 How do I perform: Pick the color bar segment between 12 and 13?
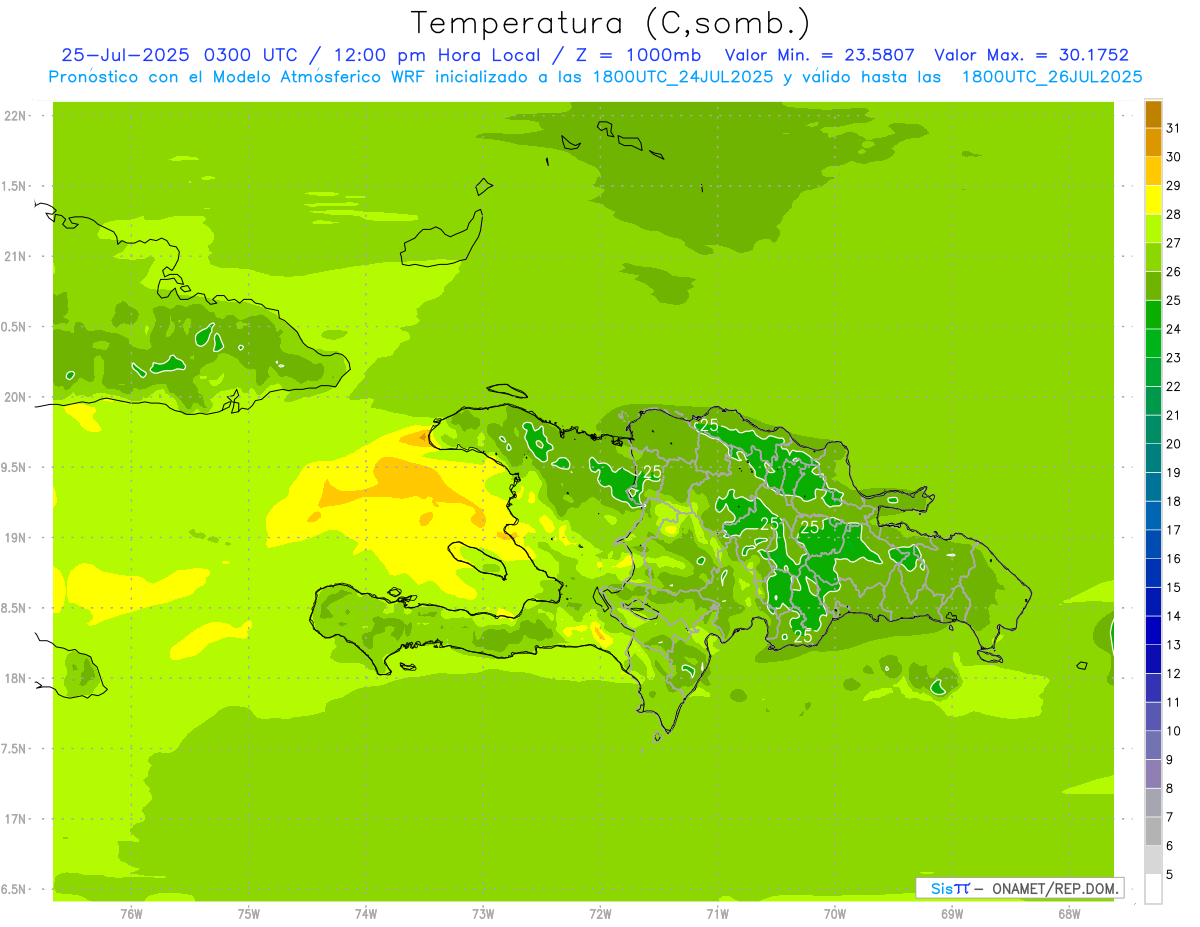pos(1153,659)
